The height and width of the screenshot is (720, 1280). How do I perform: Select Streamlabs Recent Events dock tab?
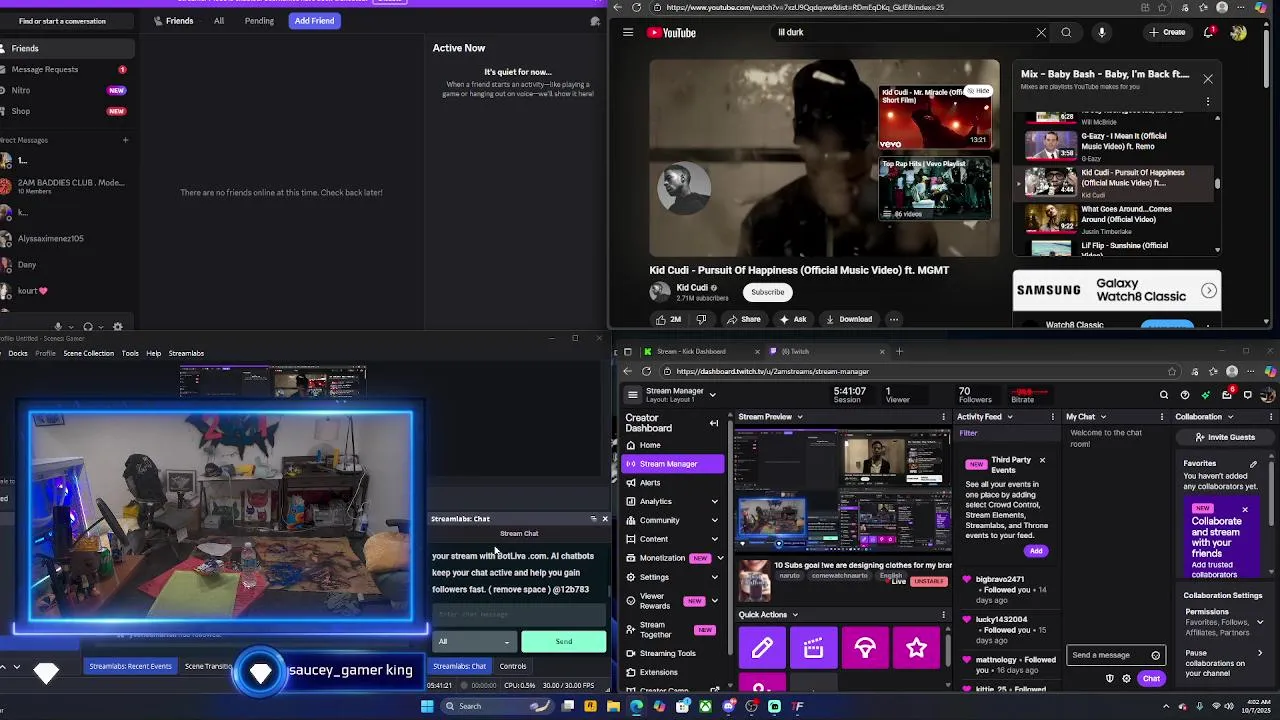pyautogui.click(x=130, y=666)
